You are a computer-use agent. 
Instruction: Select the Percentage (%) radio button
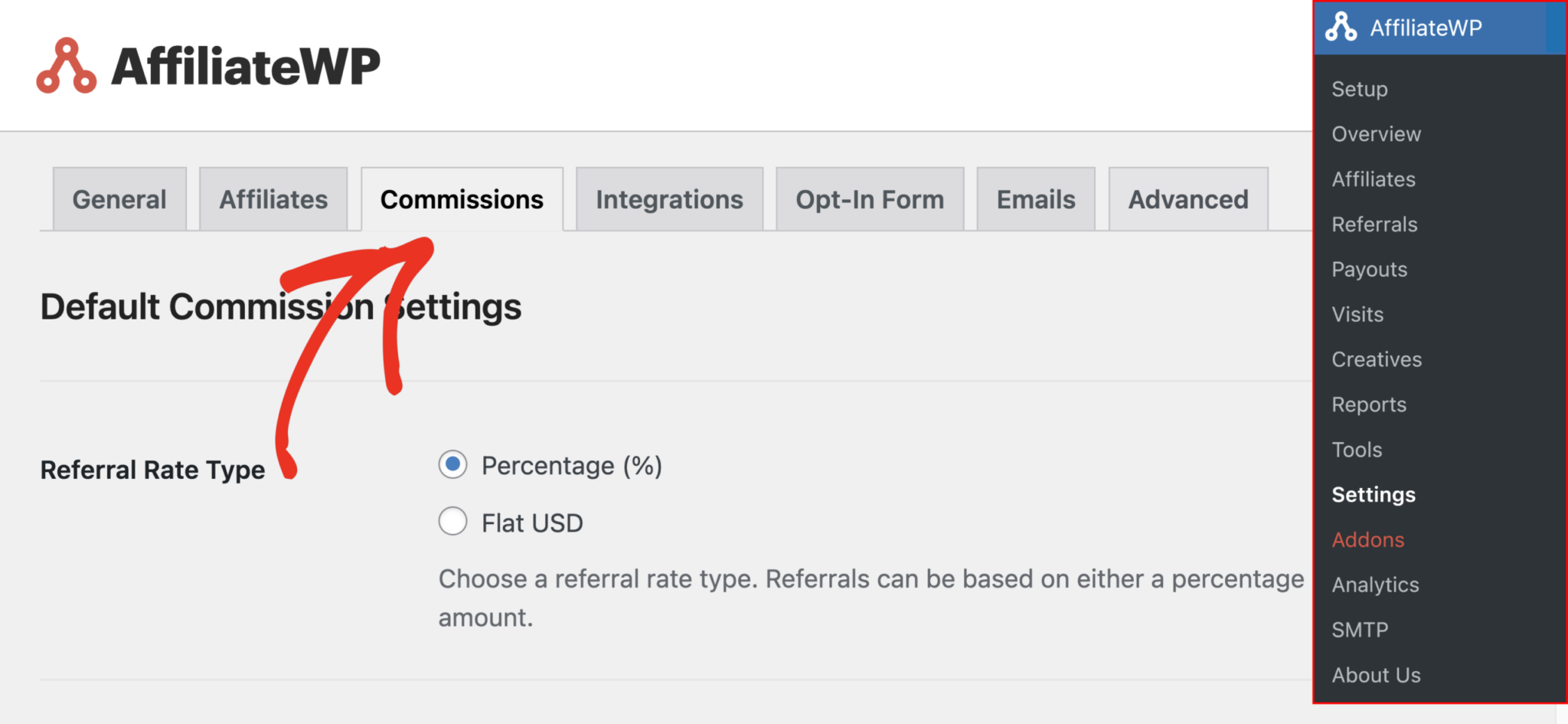(x=453, y=464)
